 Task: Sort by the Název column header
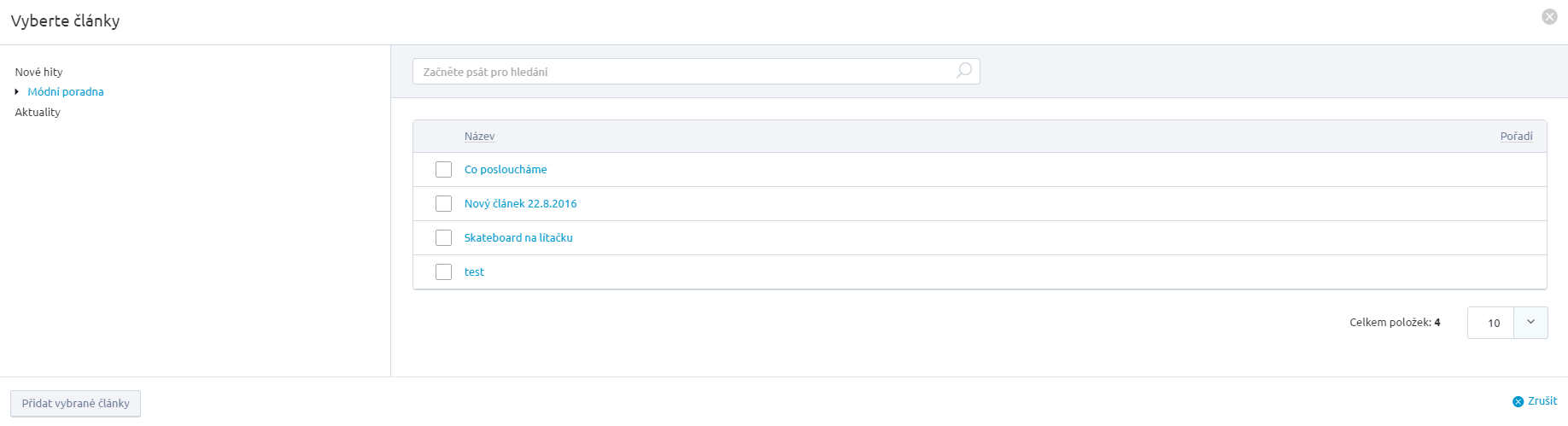click(x=479, y=137)
